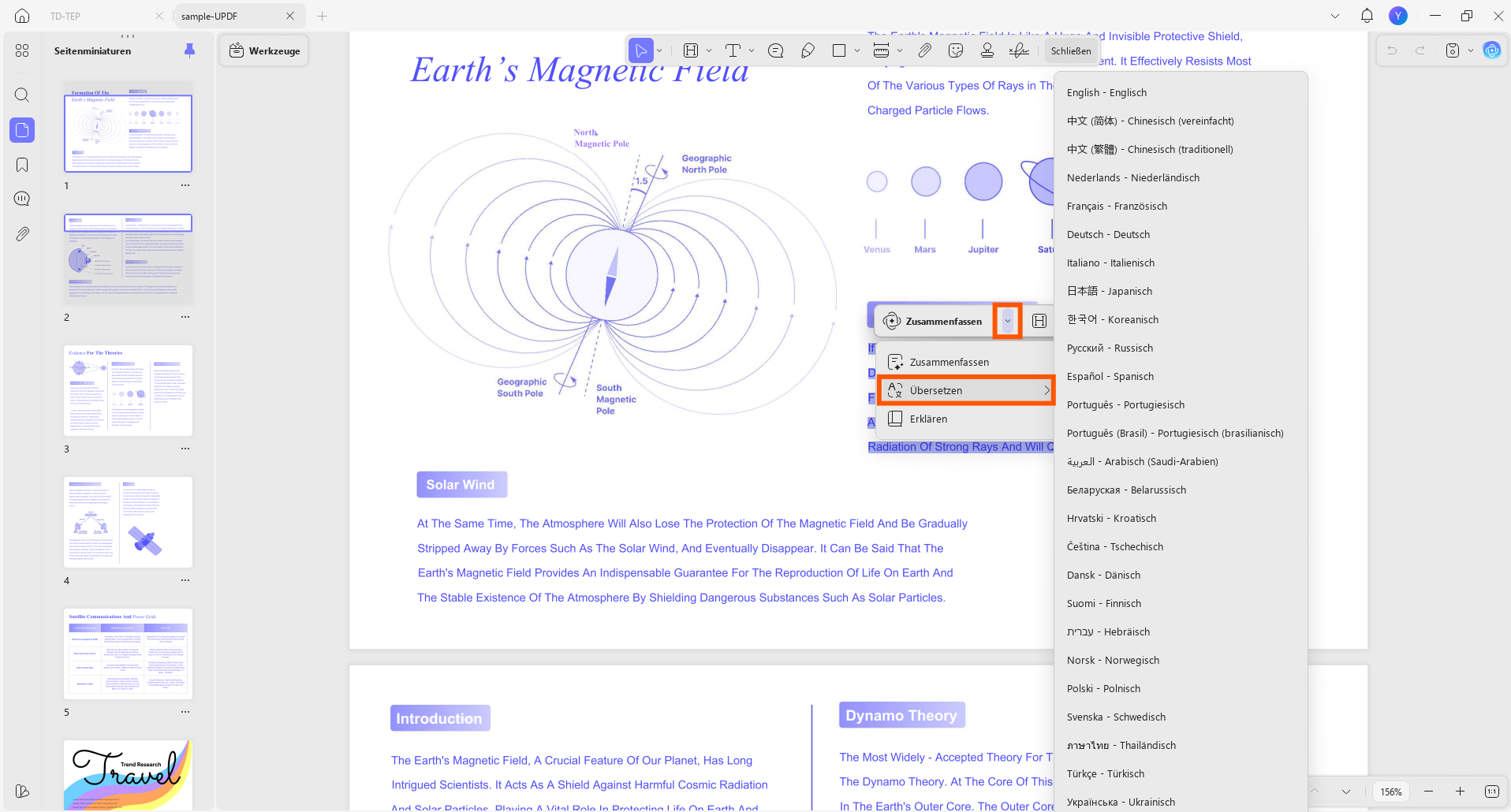Screen dimensions: 1511x812
Task: Switch to the TD-TEP tab
Action: coord(103,16)
